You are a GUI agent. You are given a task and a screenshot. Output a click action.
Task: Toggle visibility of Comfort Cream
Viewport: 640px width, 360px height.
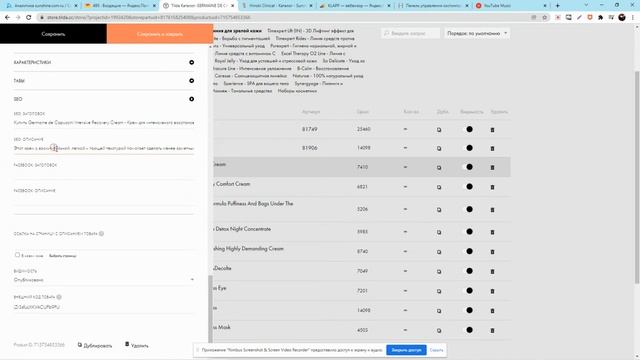tap(469, 187)
